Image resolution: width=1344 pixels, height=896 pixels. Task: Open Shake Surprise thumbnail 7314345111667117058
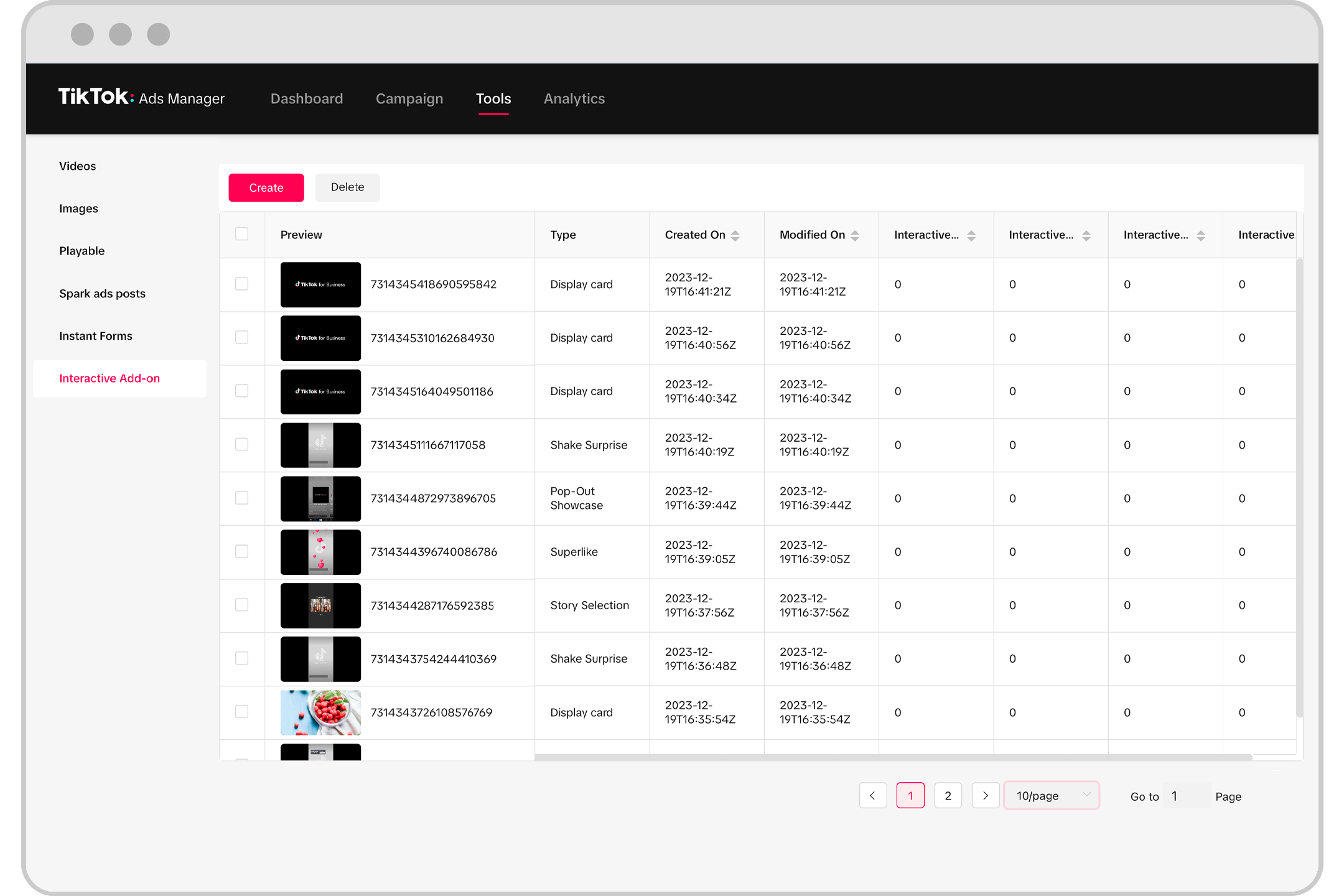[x=320, y=445]
